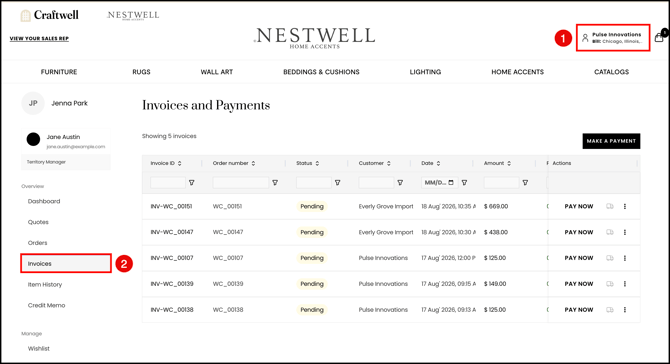Click the $ 438.00 amount cell
The height and width of the screenshot is (364, 670).
click(x=496, y=232)
